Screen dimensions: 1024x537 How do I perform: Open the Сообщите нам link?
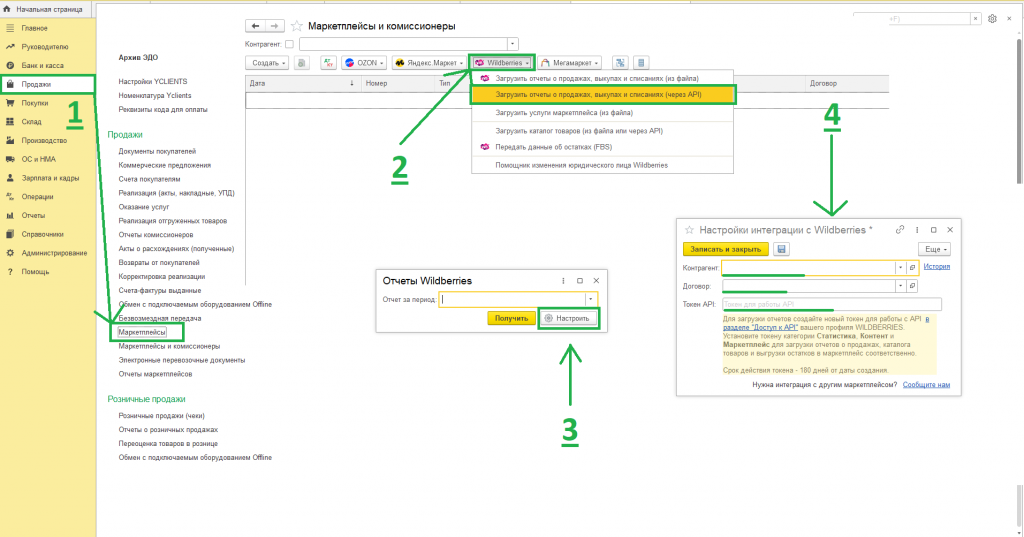tap(926, 385)
